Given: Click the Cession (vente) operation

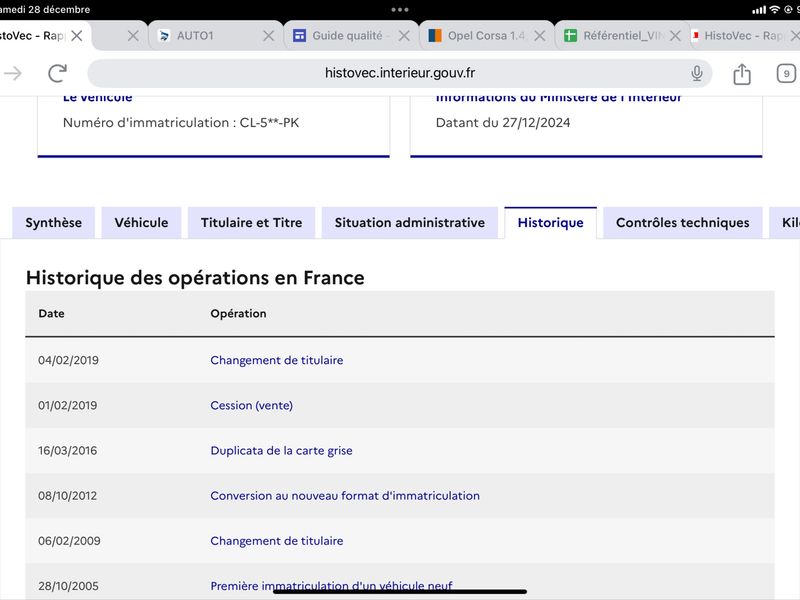Looking at the screenshot, I should [252, 406].
